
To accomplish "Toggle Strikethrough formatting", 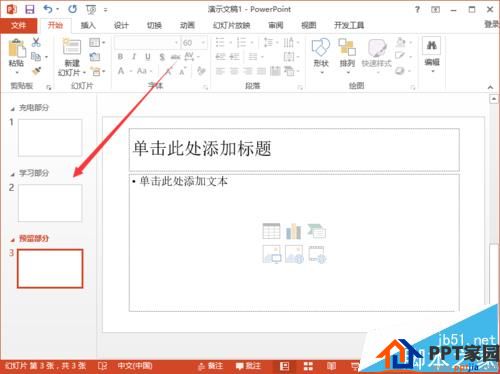I will coord(175,57).
